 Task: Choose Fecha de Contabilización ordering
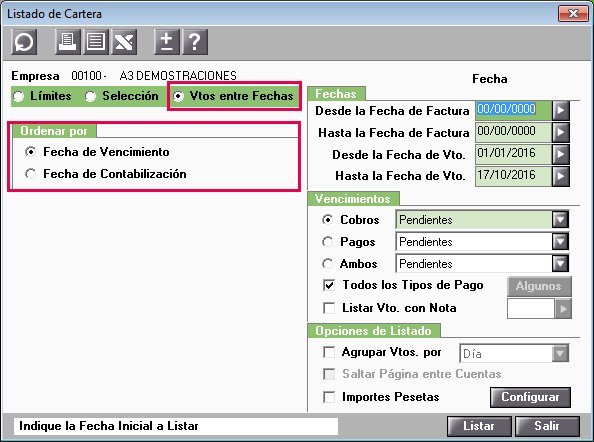click(30, 174)
